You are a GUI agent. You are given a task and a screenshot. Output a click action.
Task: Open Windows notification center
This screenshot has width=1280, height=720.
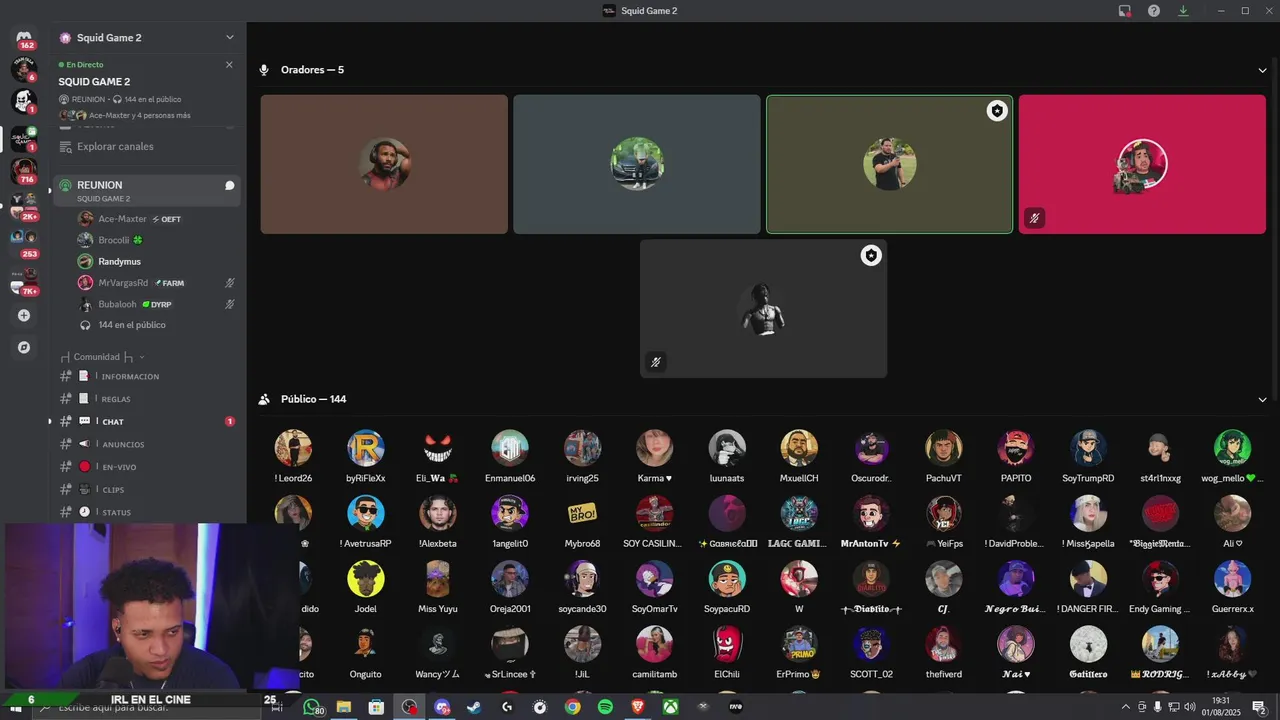[1259, 707]
